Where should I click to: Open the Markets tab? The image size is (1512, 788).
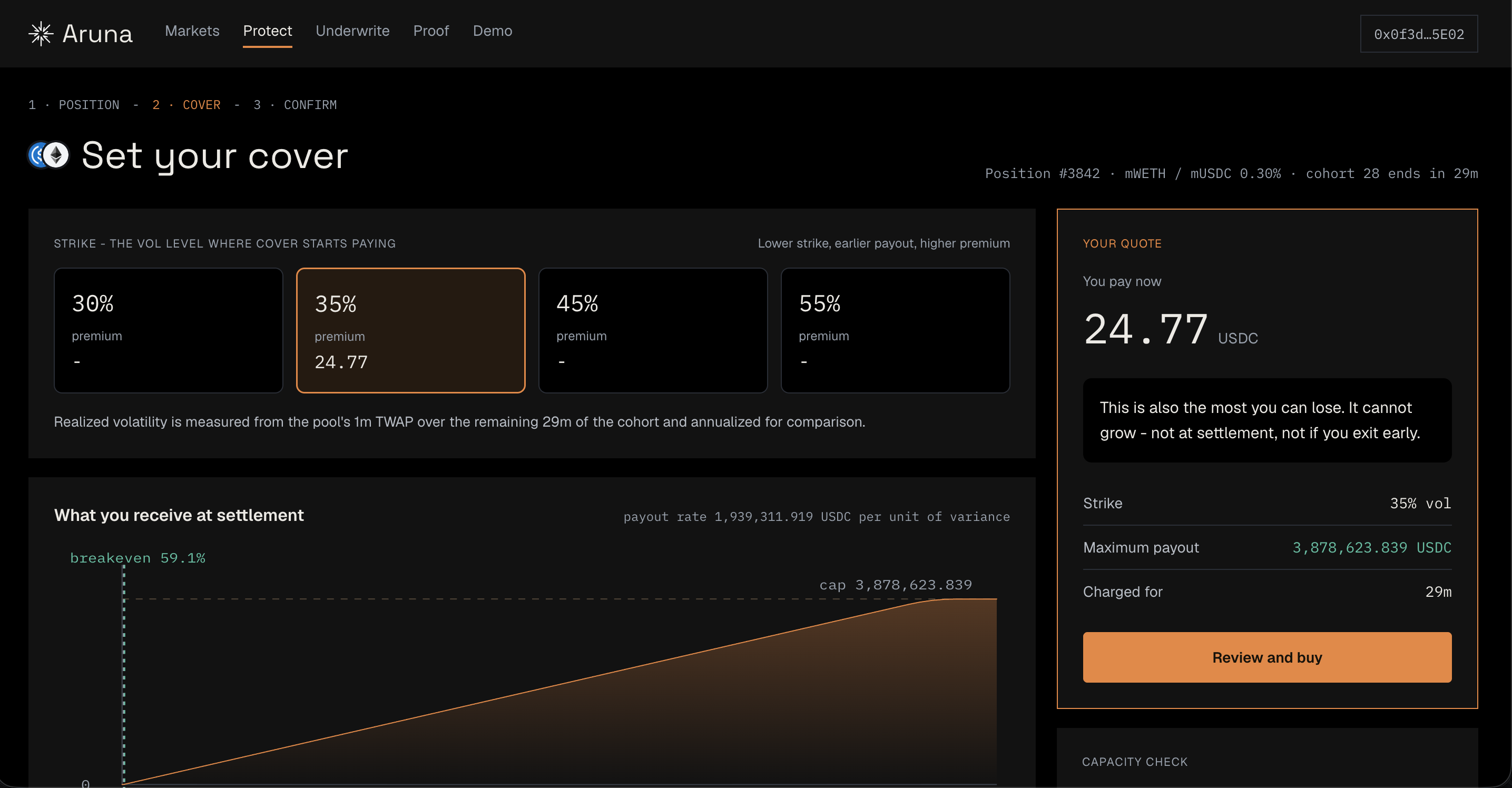coord(192,31)
